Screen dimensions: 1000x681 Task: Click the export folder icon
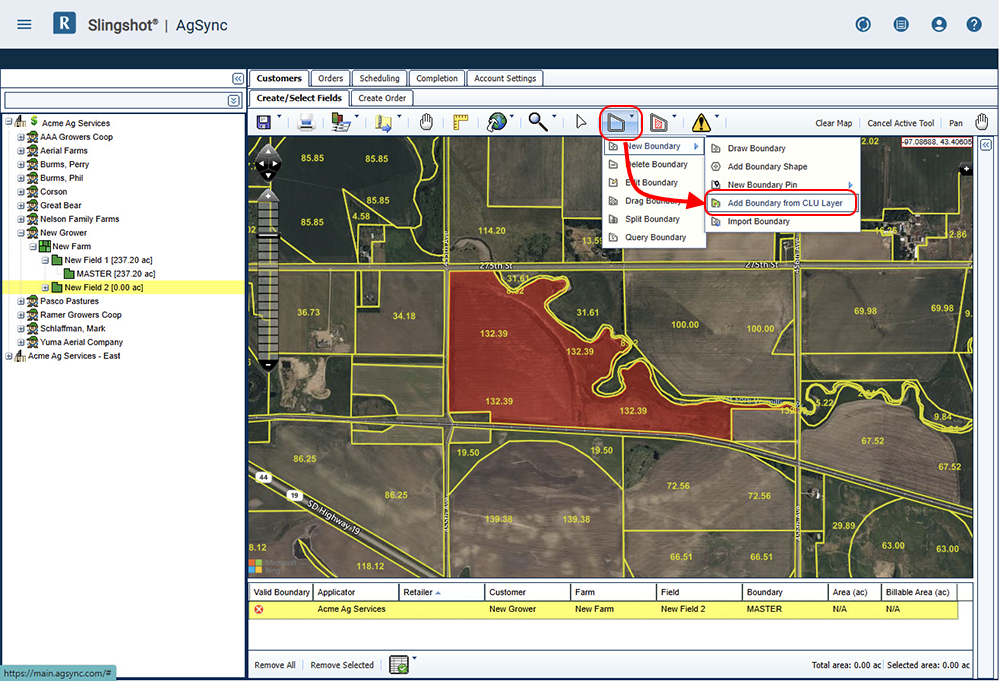(383, 122)
